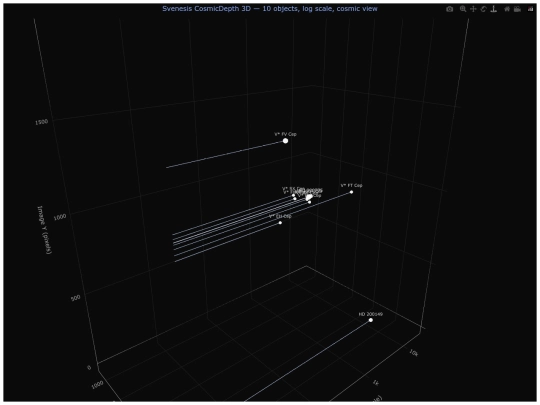
Task: Click the 'HD 200049' label text
Action: coord(371,314)
